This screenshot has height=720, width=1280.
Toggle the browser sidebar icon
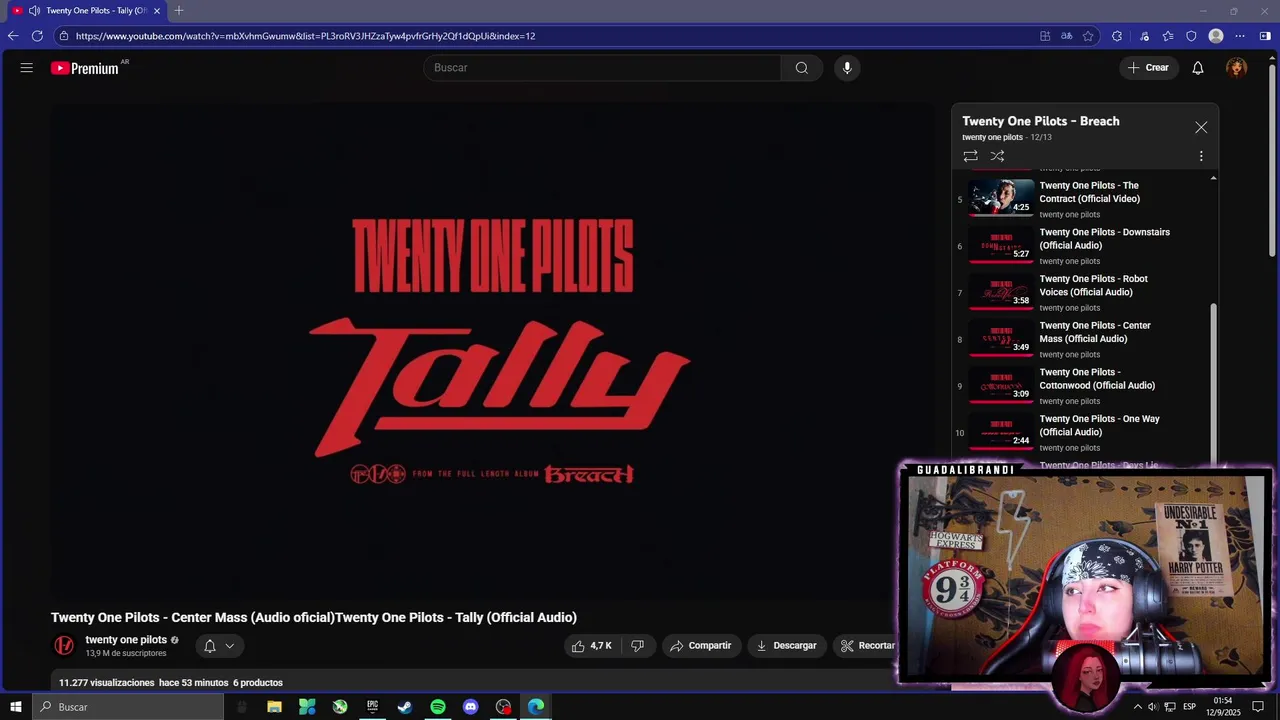pyautogui.click(x=1265, y=36)
